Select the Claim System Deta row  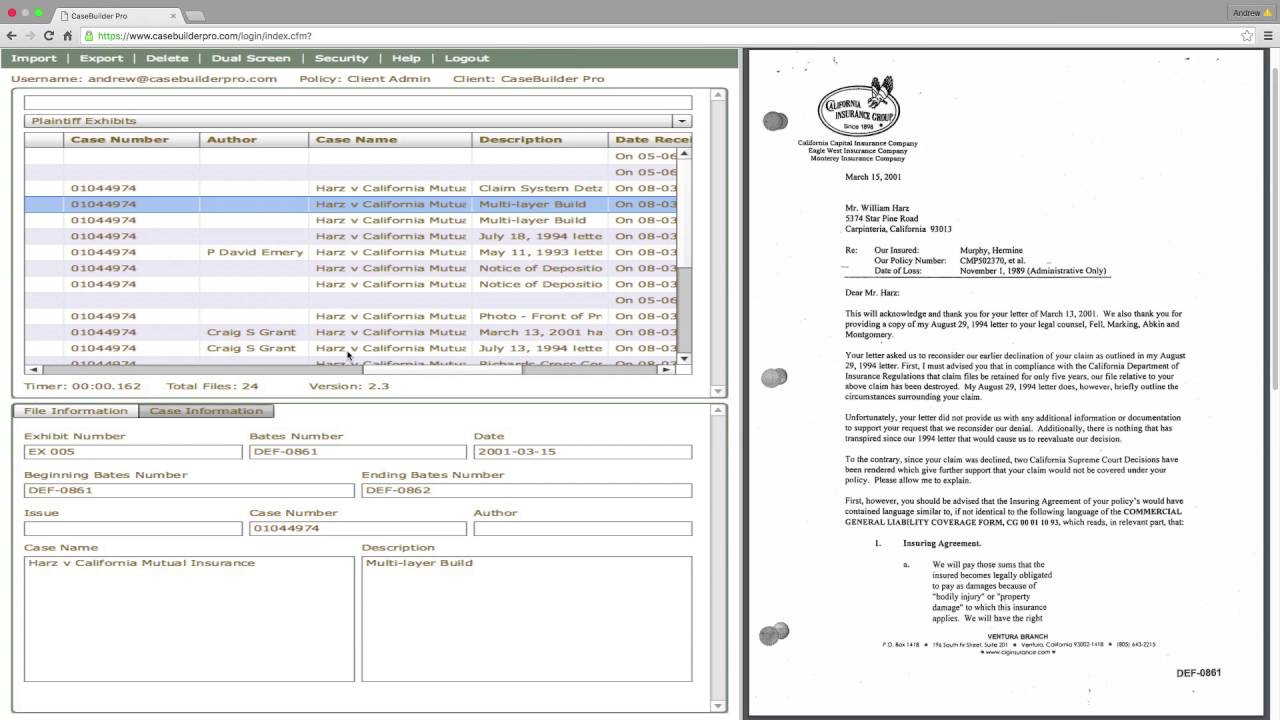(350, 188)
